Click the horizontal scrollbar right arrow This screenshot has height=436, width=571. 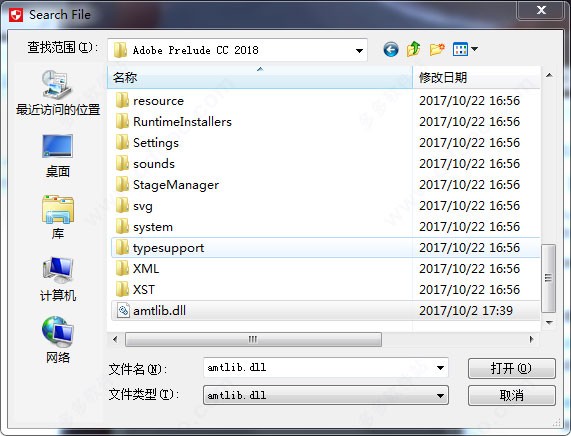[531, 339]
